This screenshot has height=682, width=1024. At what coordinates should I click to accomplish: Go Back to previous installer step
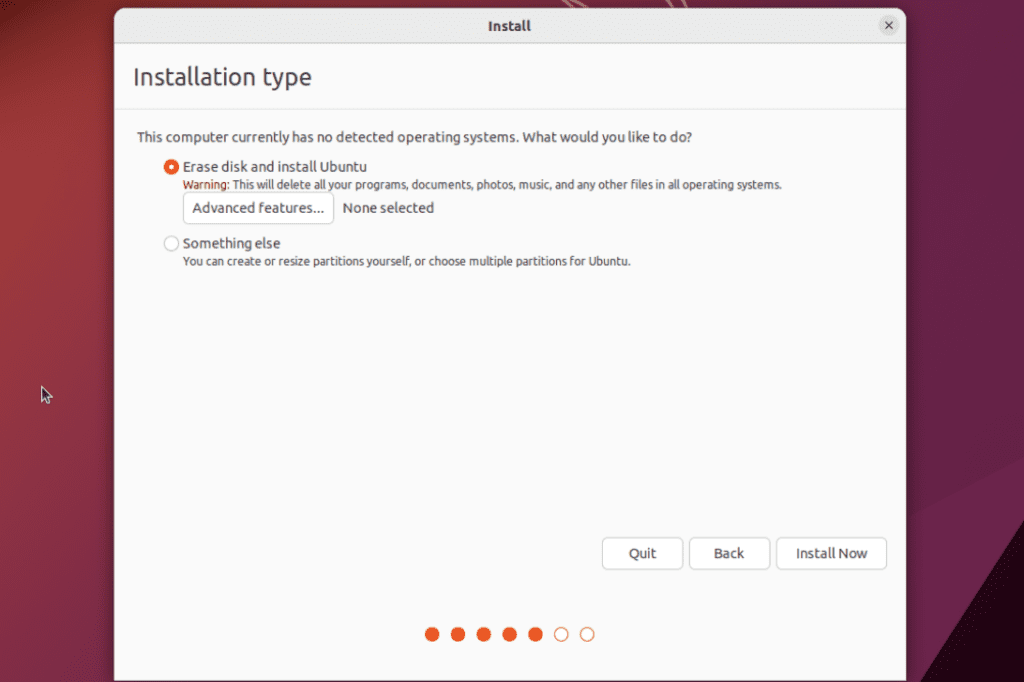729,553
